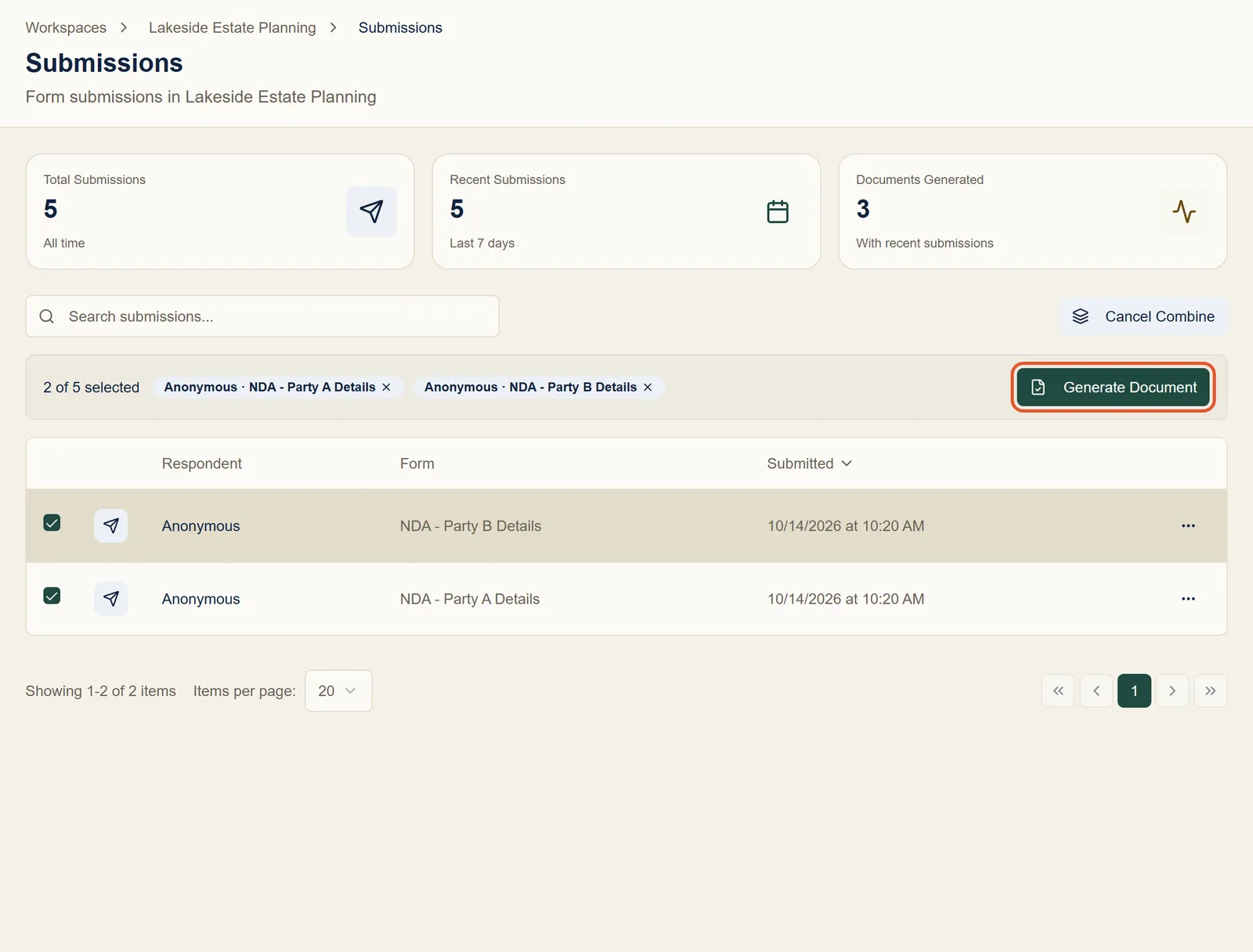Click Anonymous in the Party B Details row
The width and height of the screenshot is (1253, 952).
(200, 526)
